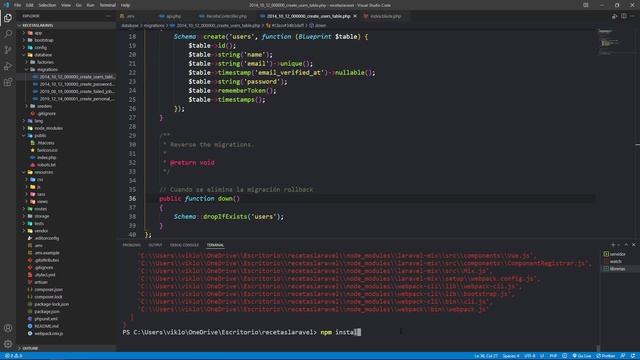This screenshot has height=360, width=640.
Task: Collapse the database folder
Action: tap(43, 55)
